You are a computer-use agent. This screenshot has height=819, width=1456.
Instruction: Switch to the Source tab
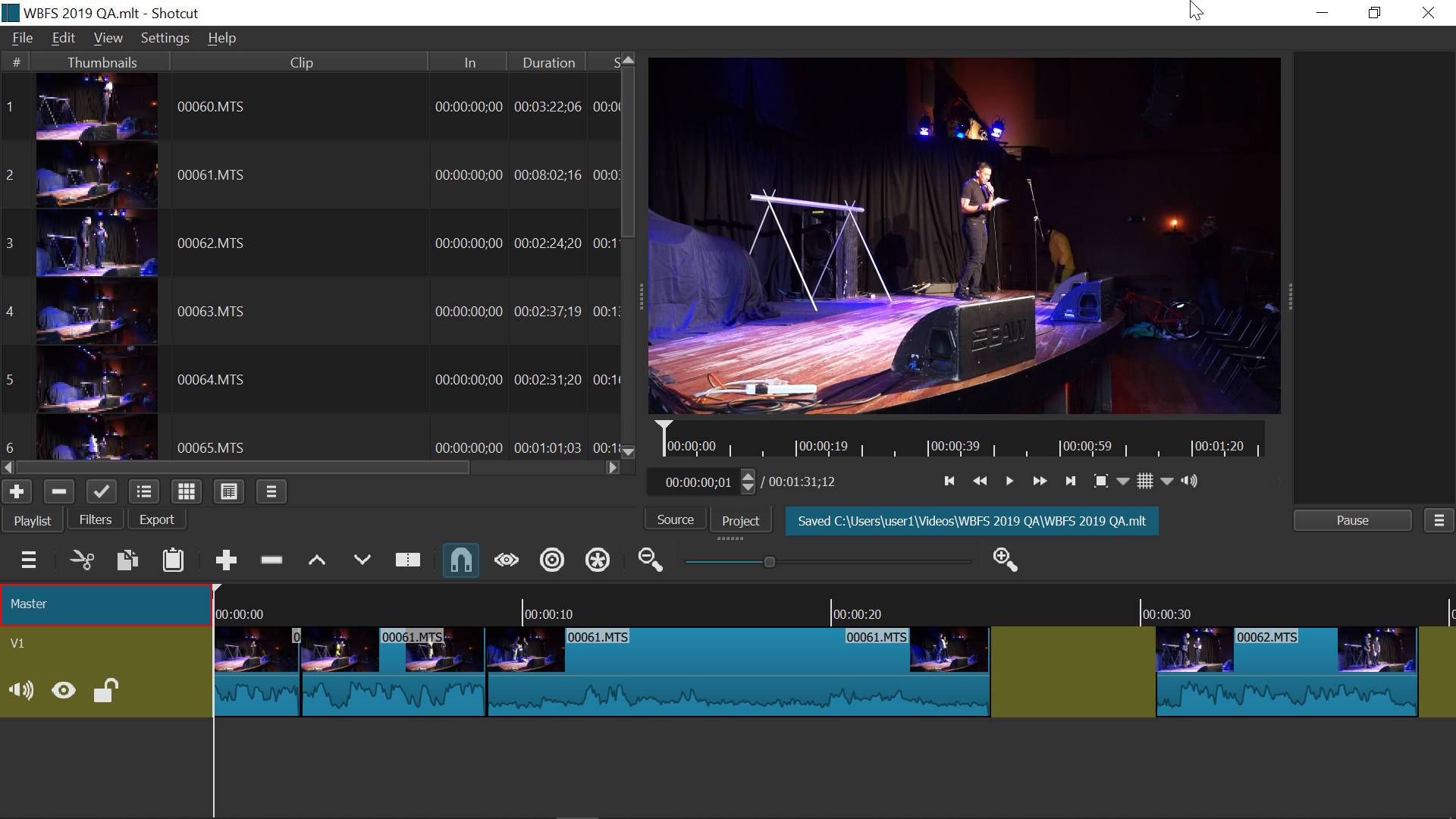coord(675,519)
